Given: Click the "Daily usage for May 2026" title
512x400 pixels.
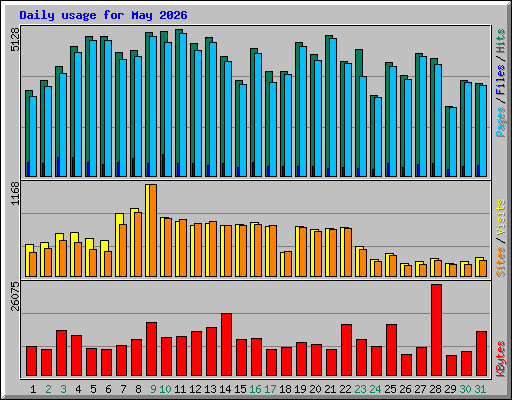Looking at the screenshot, I should pos(103,15).
